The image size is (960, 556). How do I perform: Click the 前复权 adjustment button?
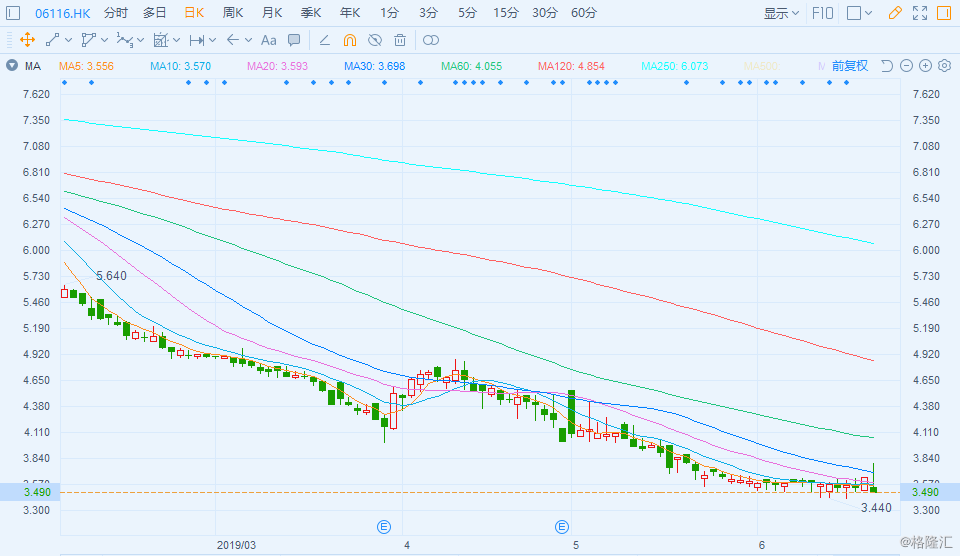coord(850,66)
